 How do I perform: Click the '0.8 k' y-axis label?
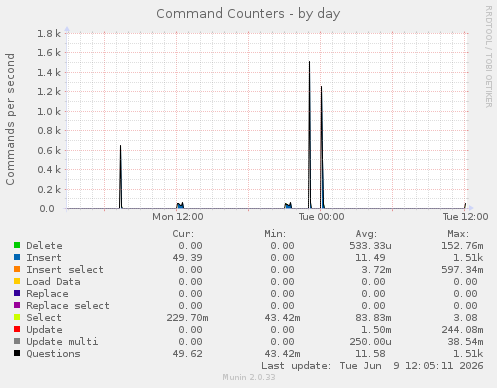[x=49, y=131]
